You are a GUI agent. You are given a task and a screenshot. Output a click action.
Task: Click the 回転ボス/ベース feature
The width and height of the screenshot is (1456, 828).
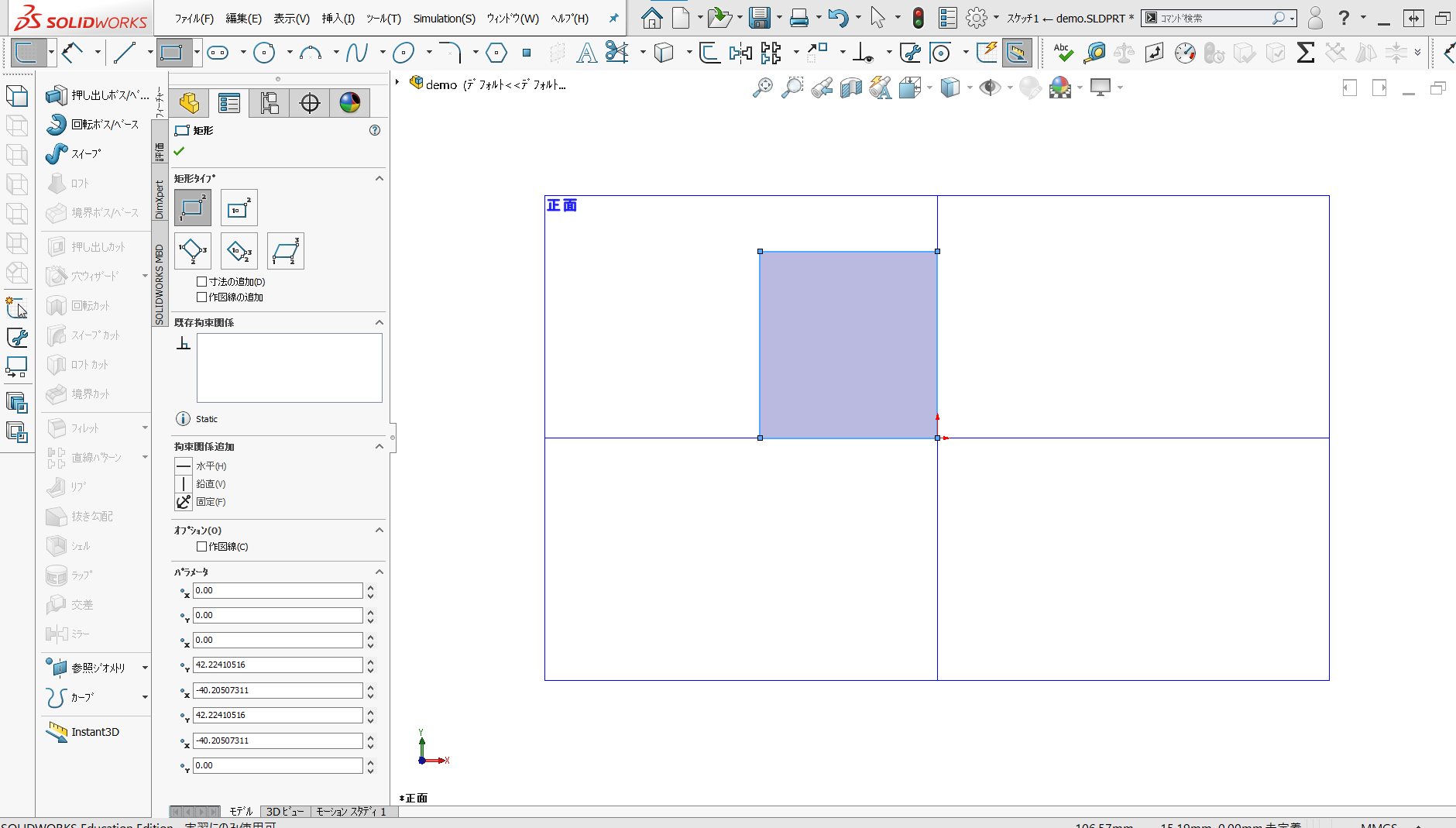click(93, 125)
